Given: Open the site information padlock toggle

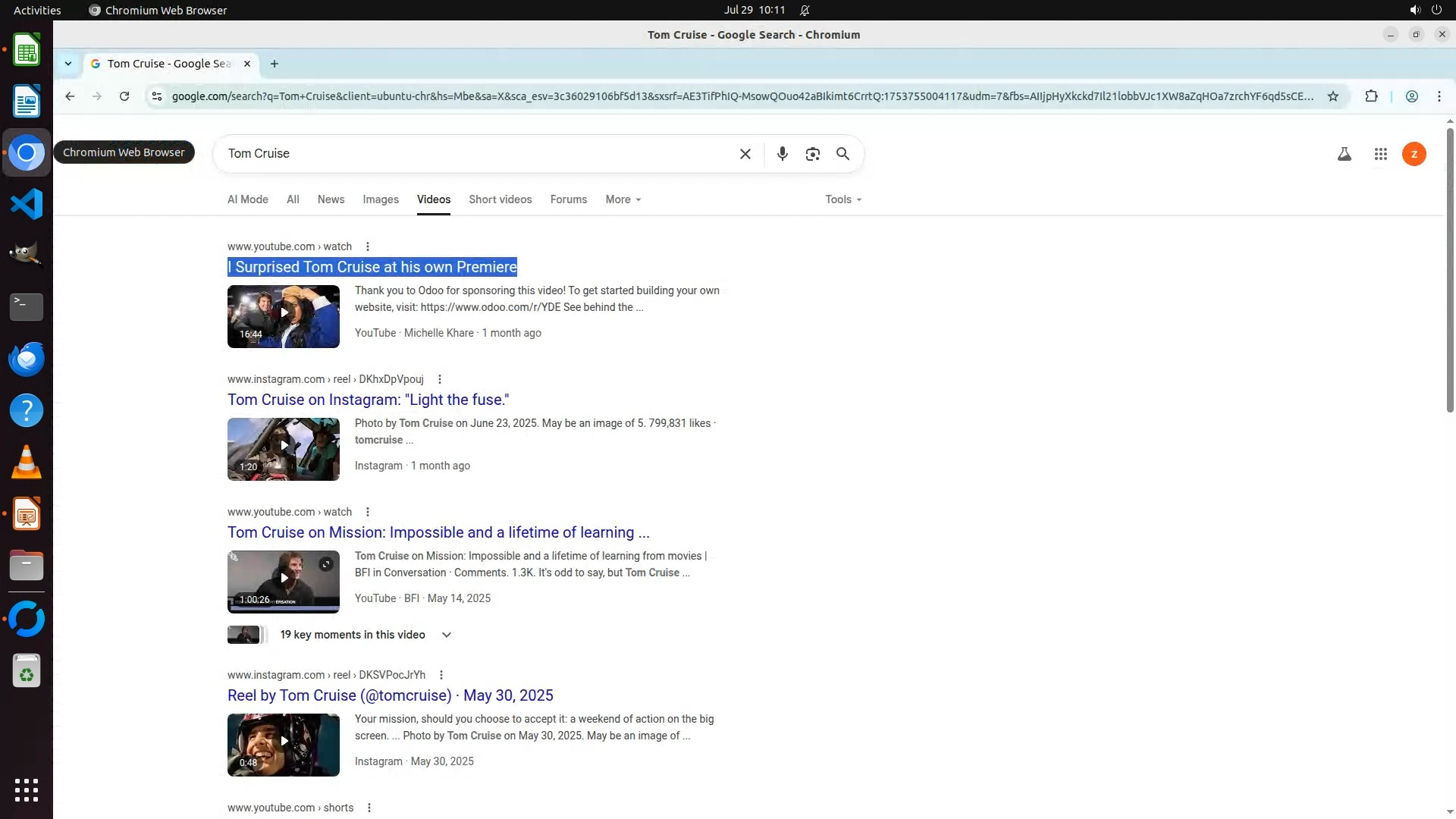Looking at the screenshot, I should click(157, 96).
